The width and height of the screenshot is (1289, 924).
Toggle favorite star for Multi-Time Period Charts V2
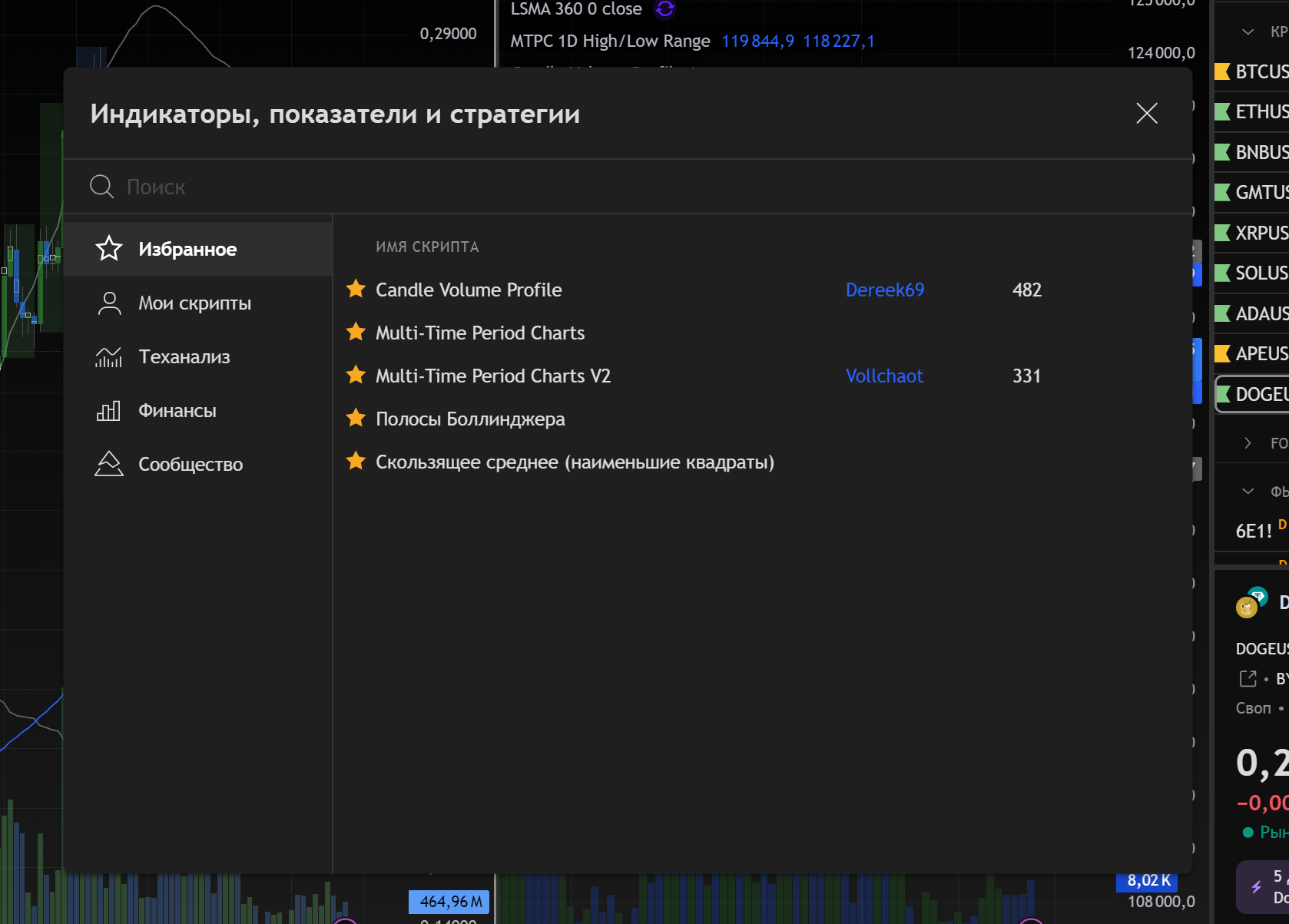click(x=356, y=376)
